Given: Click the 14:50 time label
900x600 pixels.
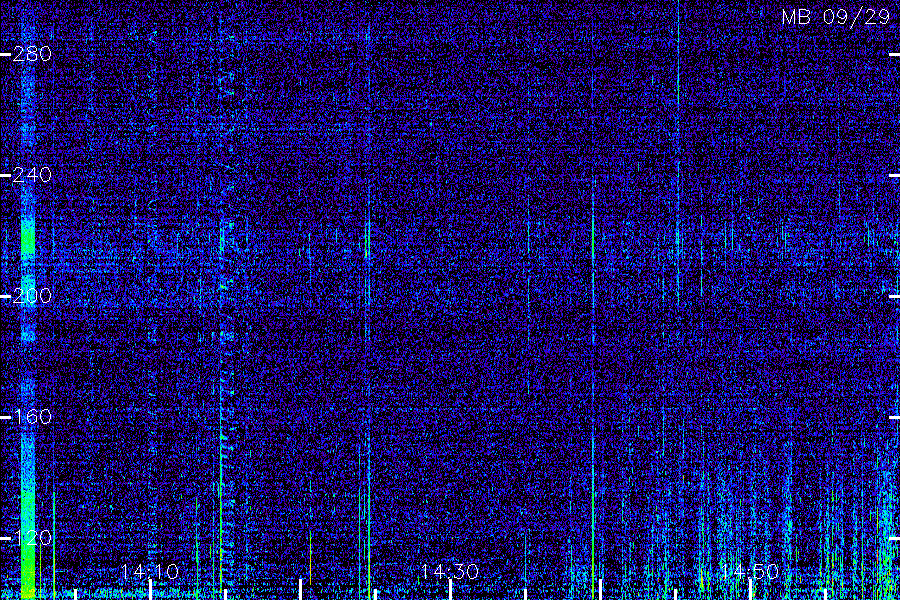Looking at the screenshot, I should coord(750,571).
